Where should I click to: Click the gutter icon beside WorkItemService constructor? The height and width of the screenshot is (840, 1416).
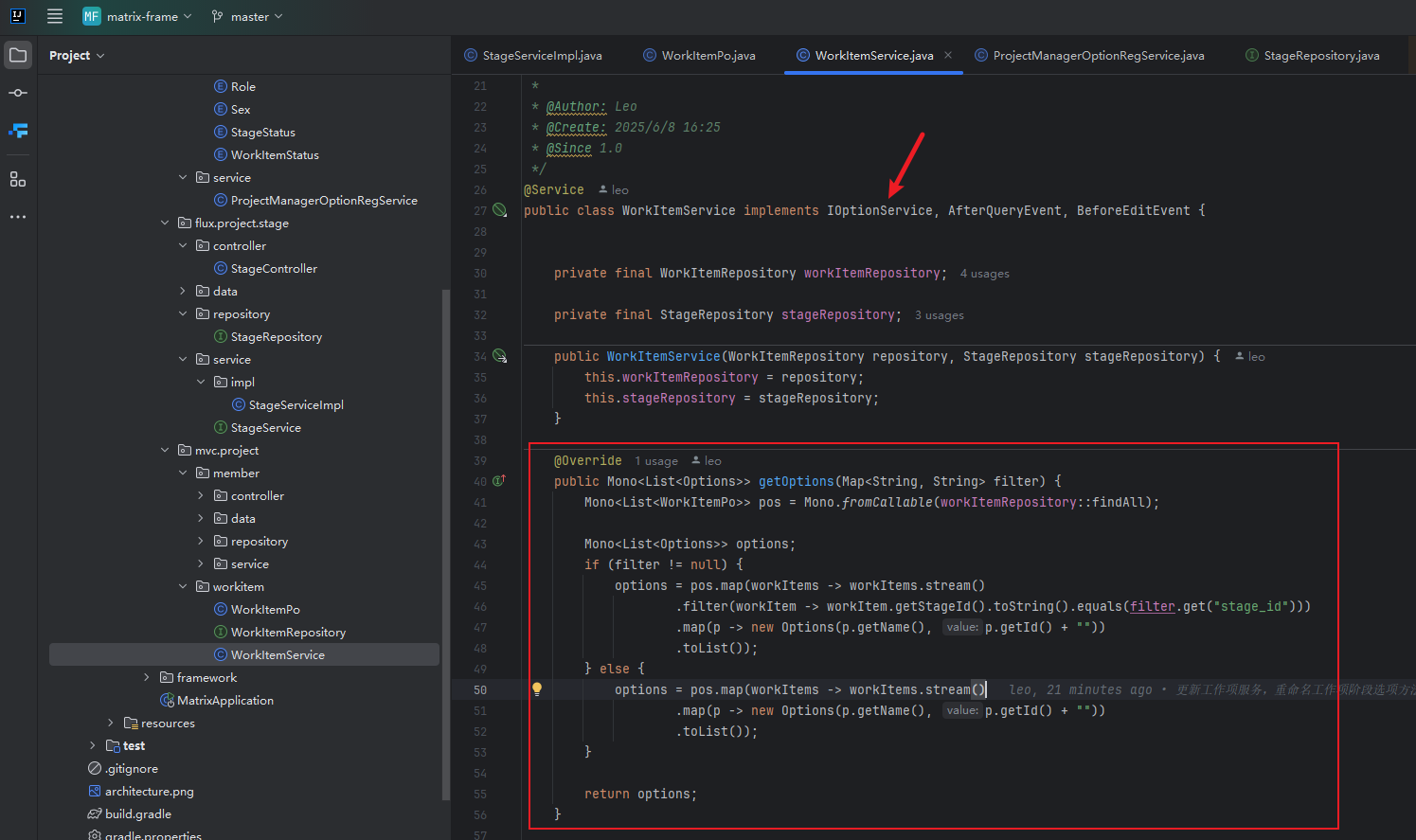500,356
